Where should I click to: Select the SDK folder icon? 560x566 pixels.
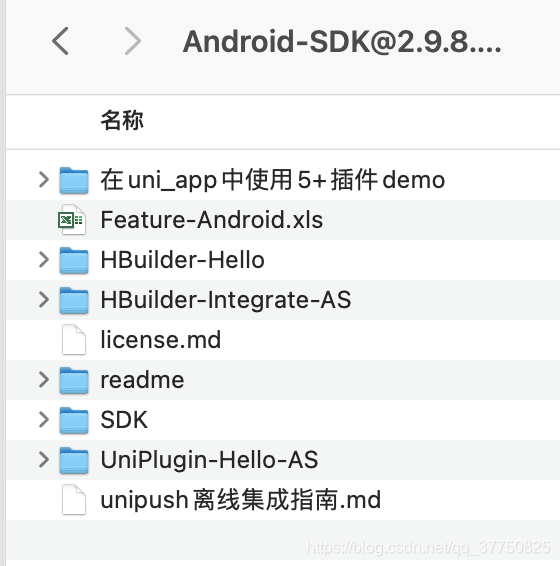tap(74, 420)
